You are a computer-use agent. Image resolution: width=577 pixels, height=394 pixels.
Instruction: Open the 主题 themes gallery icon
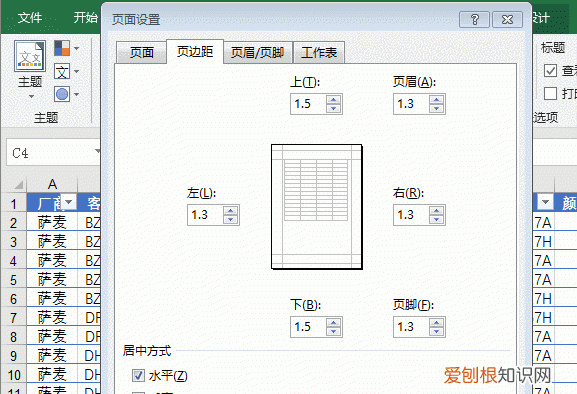(30, 56)
